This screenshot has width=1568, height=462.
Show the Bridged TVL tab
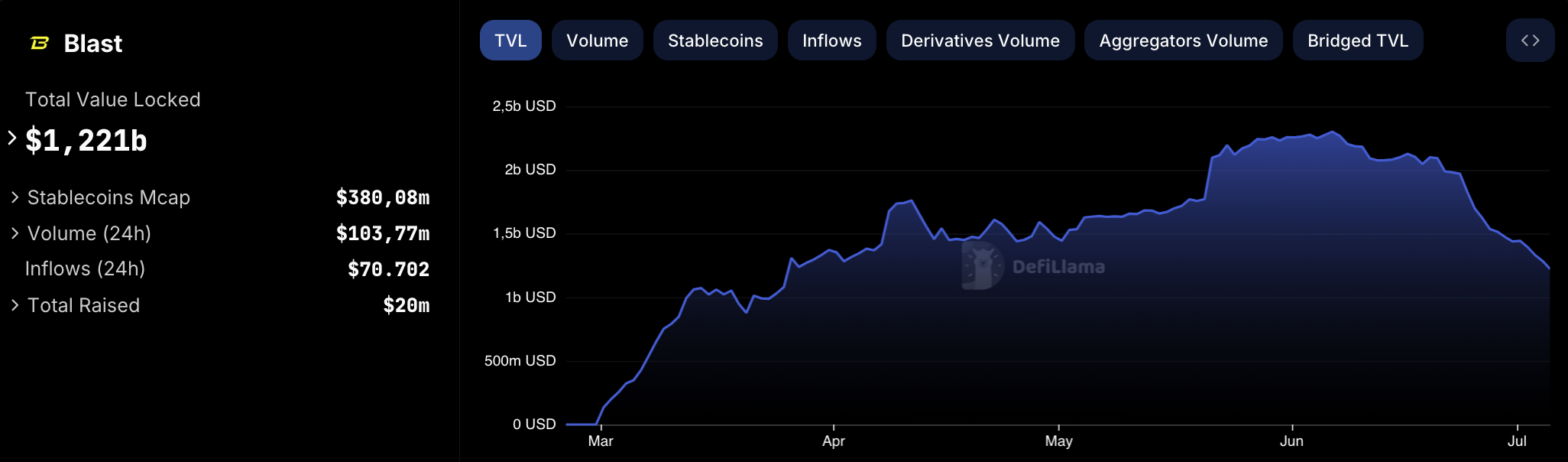click(1358, 41)
